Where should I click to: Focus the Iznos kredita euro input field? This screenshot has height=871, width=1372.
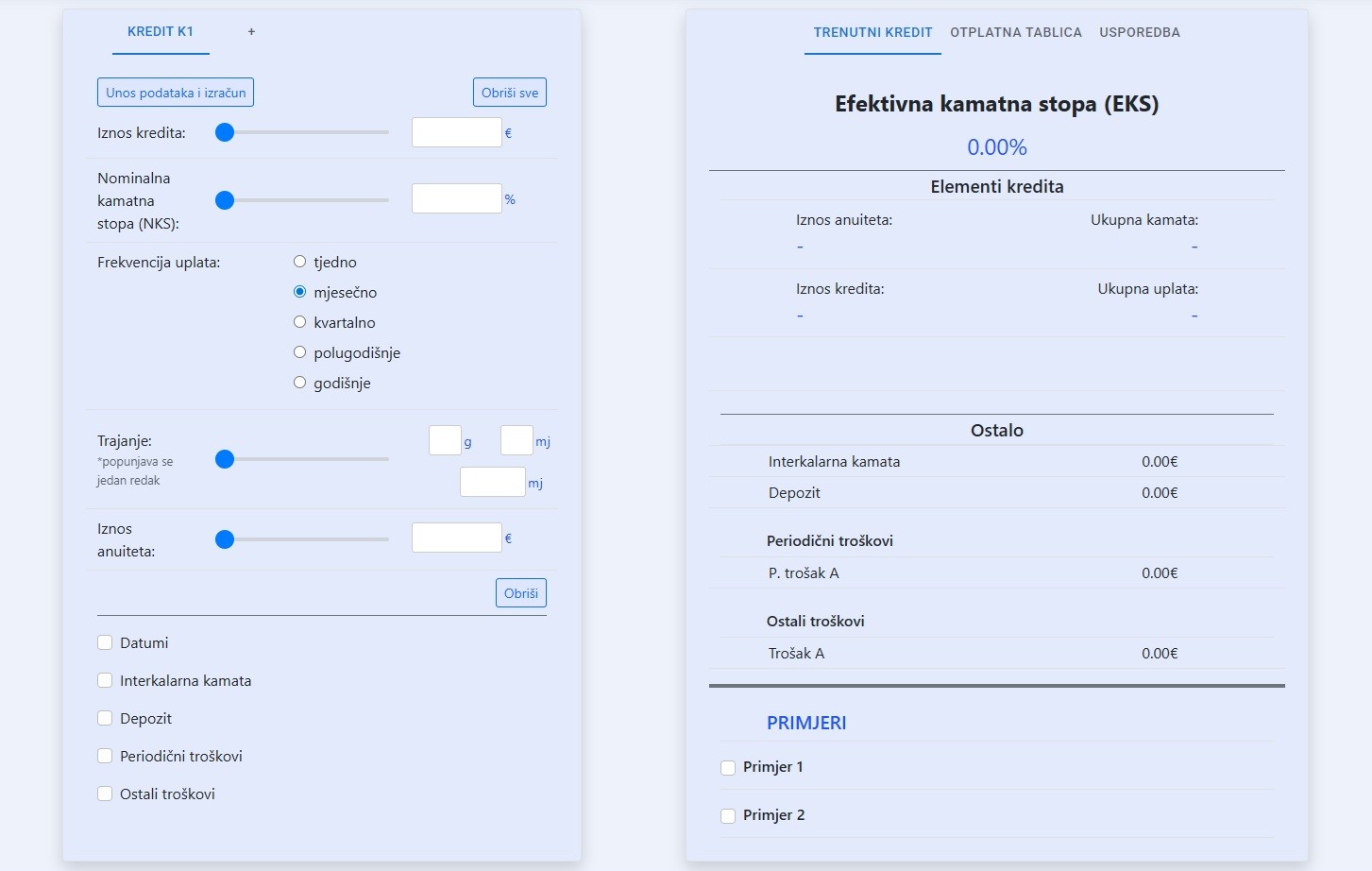[456, 133]
